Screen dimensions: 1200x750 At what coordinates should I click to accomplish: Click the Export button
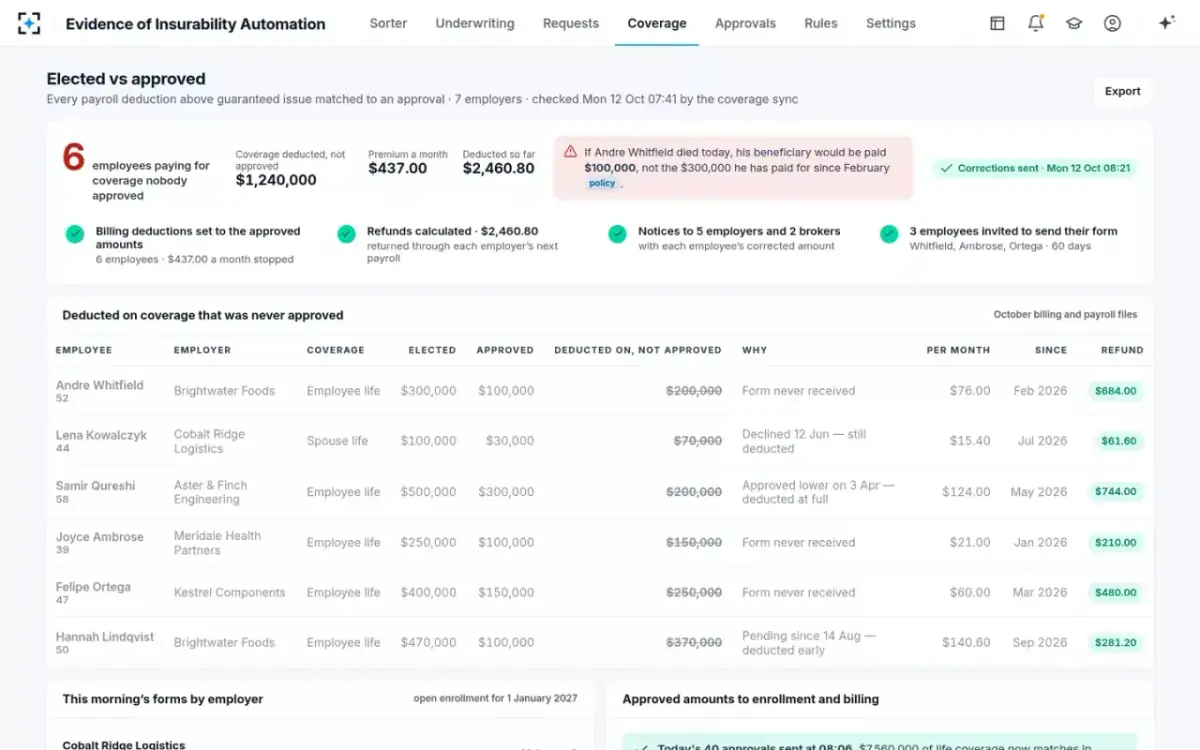tap(1122, 91)
